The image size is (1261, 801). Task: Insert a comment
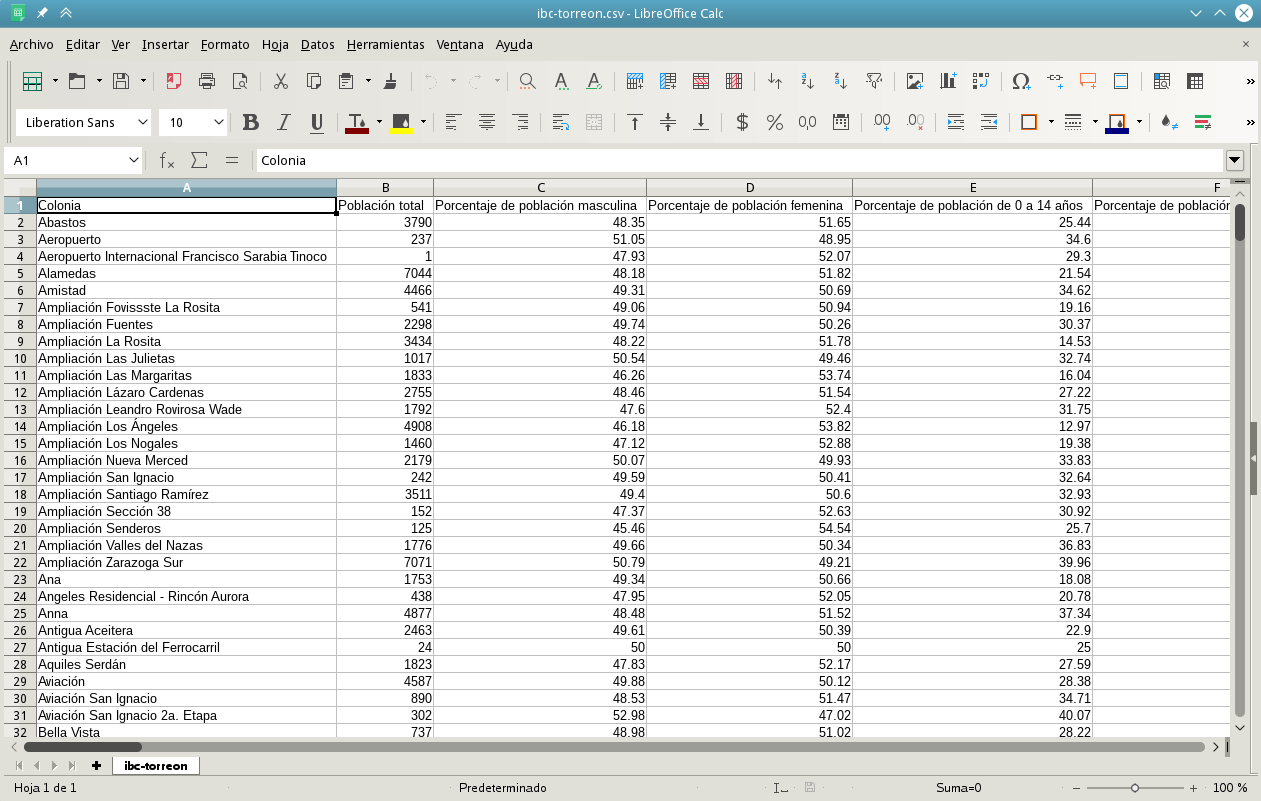[1089, 81]
